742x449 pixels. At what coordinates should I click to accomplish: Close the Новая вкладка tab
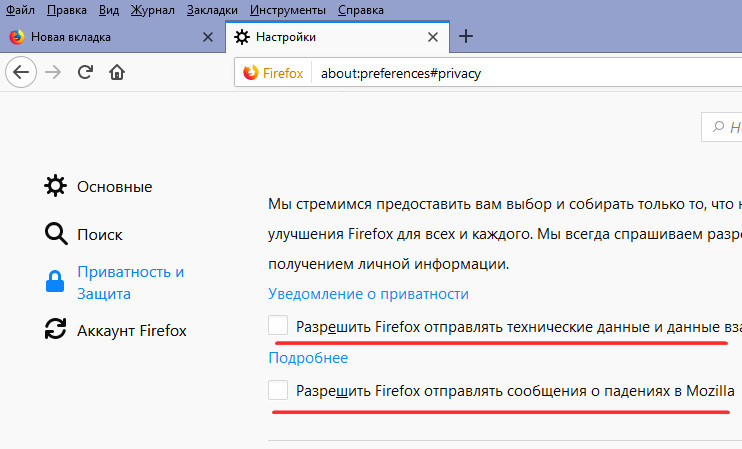(x=208, y=37)
